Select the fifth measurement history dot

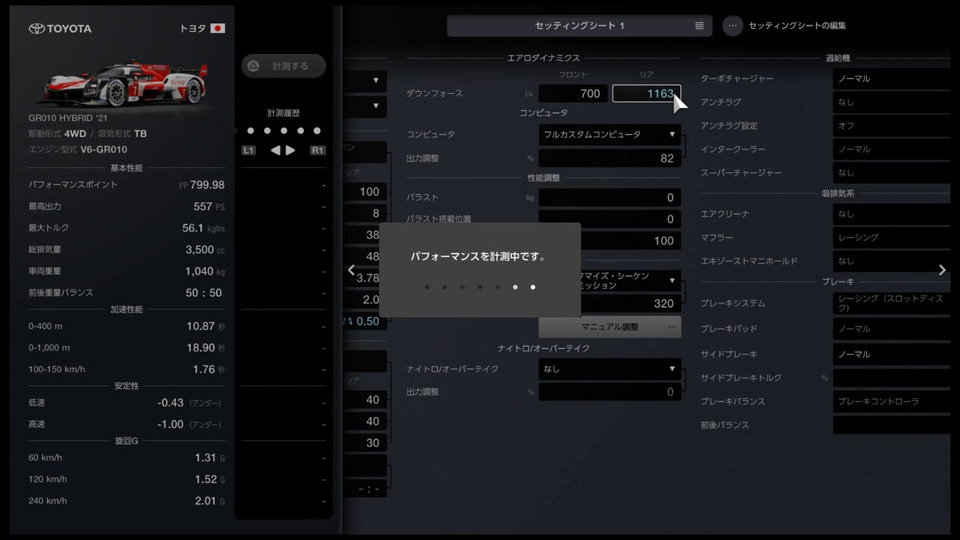[x=317, y=130]
